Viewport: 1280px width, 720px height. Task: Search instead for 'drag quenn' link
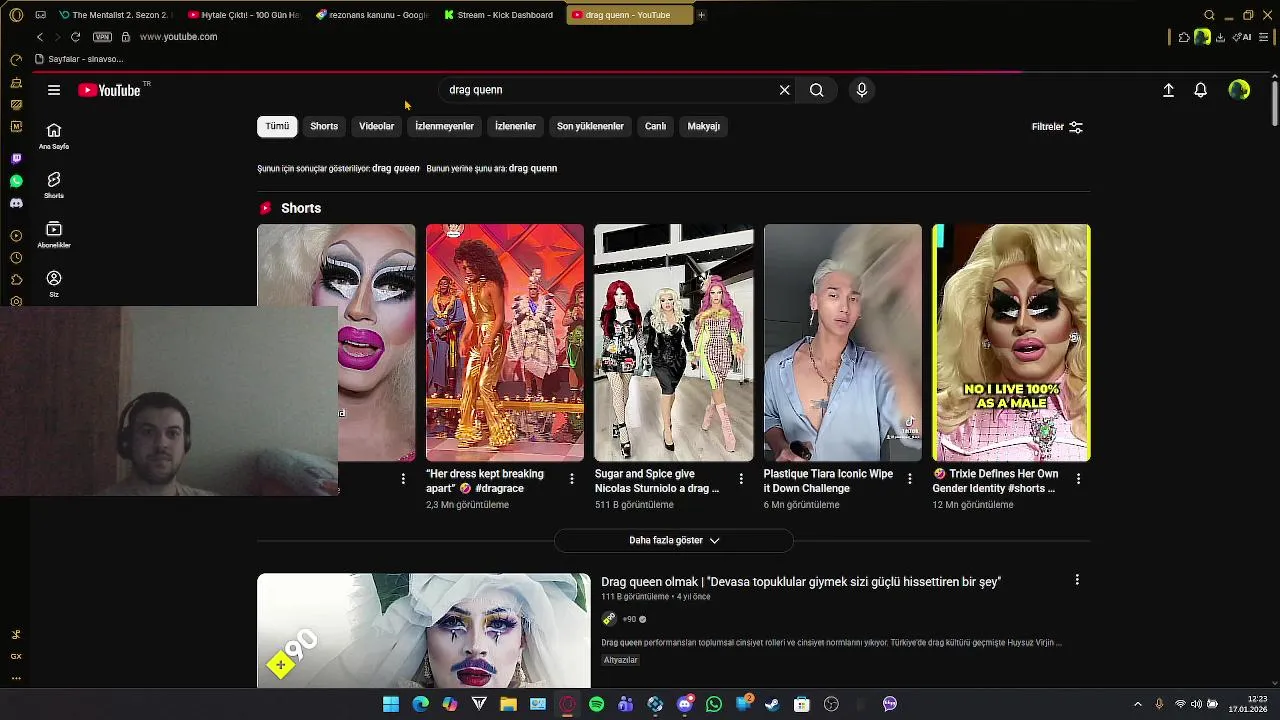(x=533, y=169)
